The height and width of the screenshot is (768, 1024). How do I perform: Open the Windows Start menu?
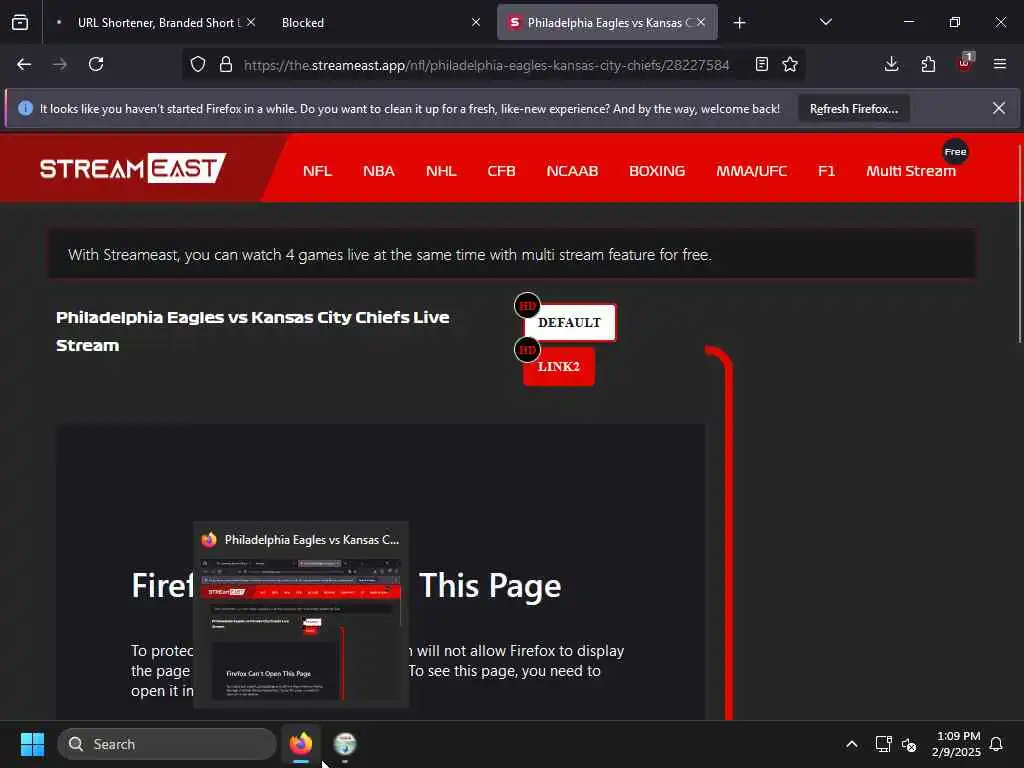(x=32, y=744)
